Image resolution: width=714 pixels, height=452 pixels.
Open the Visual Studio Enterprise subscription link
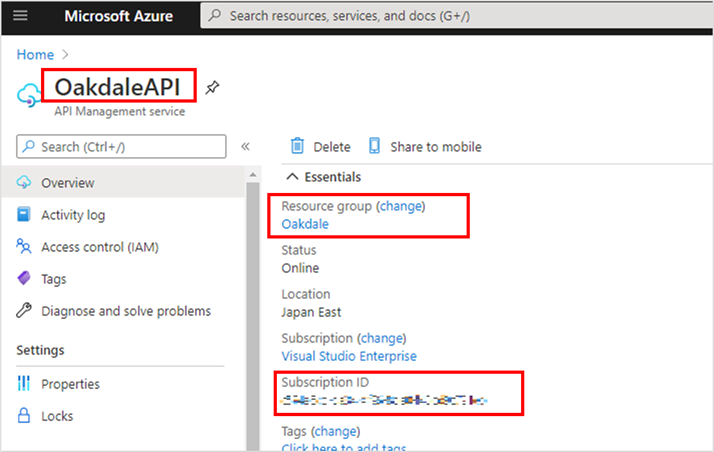coord(349,356)
